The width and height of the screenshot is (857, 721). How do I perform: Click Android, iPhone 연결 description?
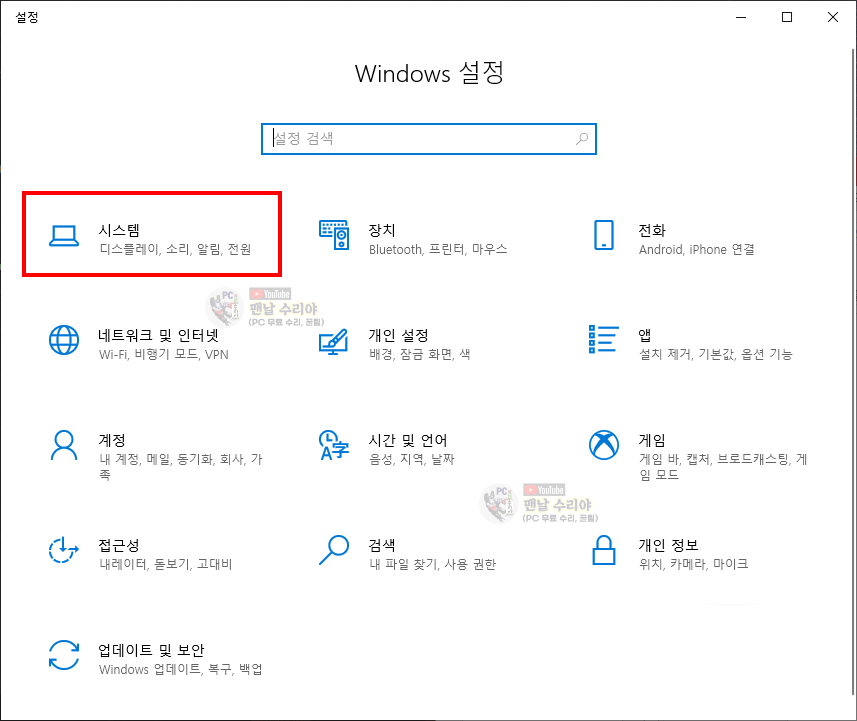696,249
